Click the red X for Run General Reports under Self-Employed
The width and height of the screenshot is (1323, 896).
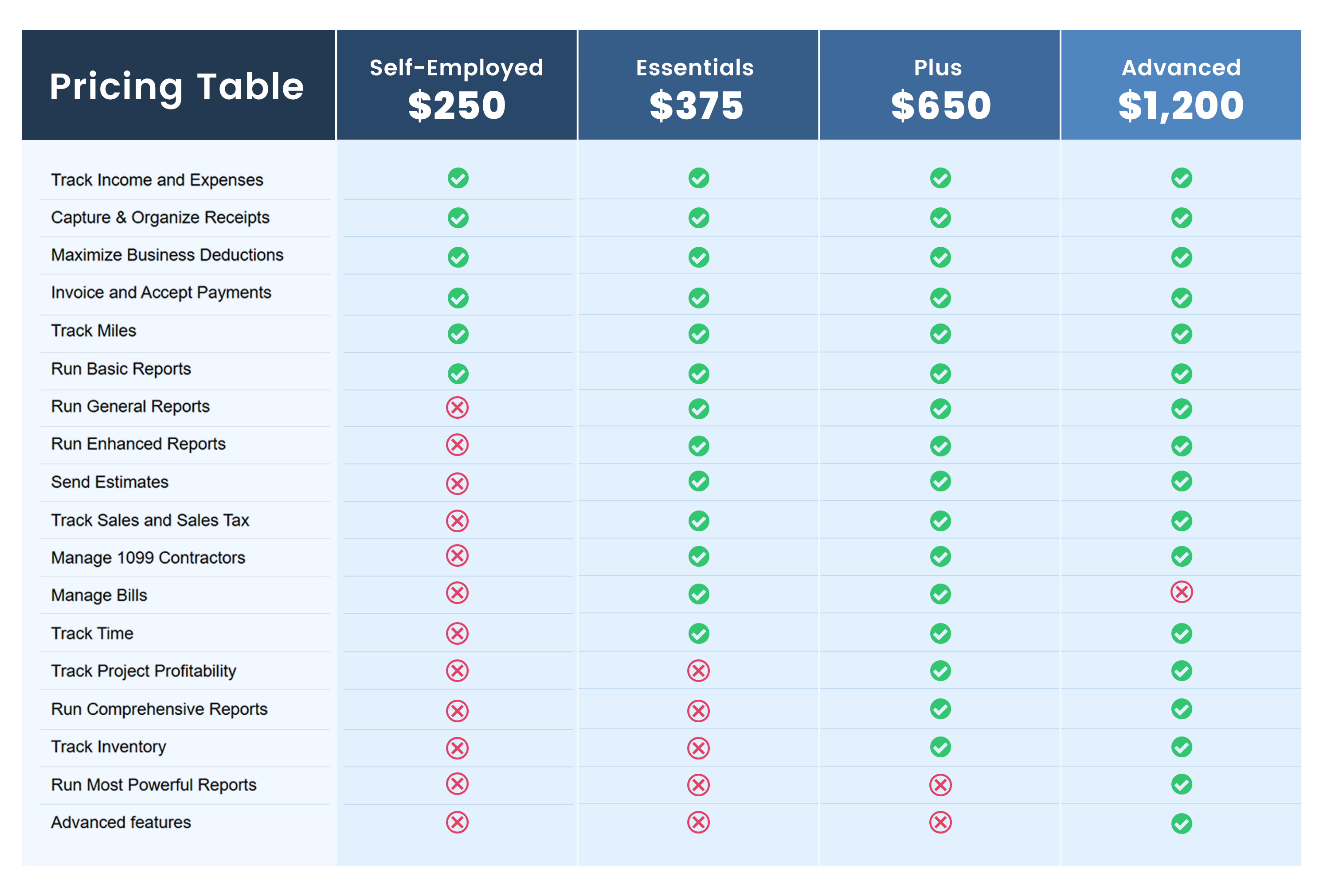(x=457, y=407)
